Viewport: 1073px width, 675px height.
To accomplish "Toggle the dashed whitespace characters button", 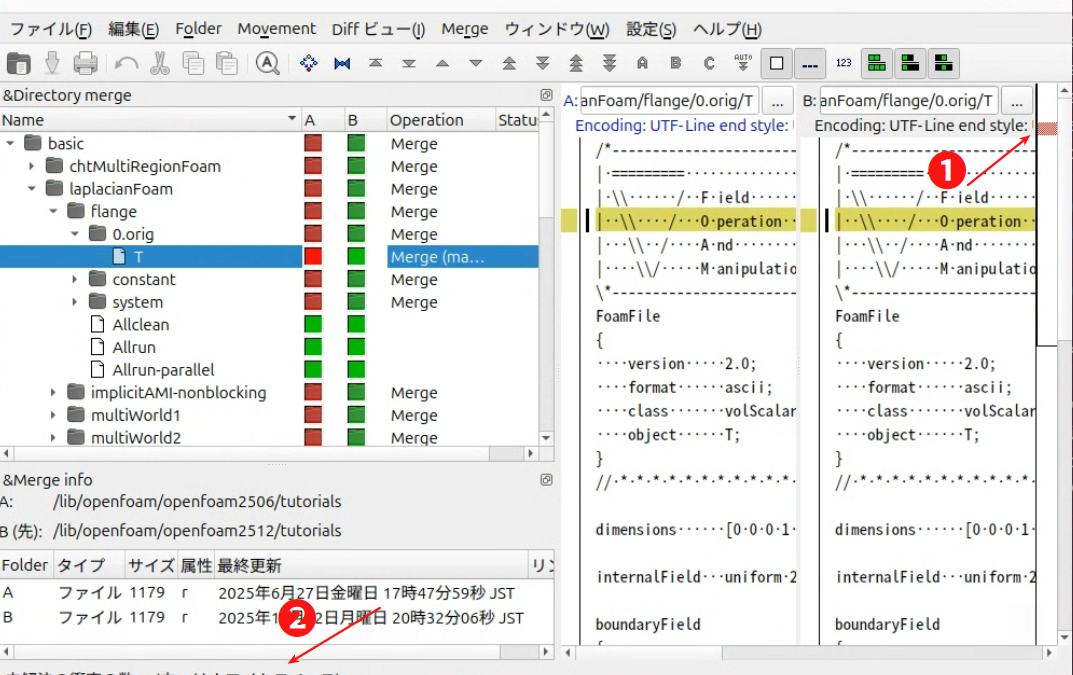I will (809, 63).
